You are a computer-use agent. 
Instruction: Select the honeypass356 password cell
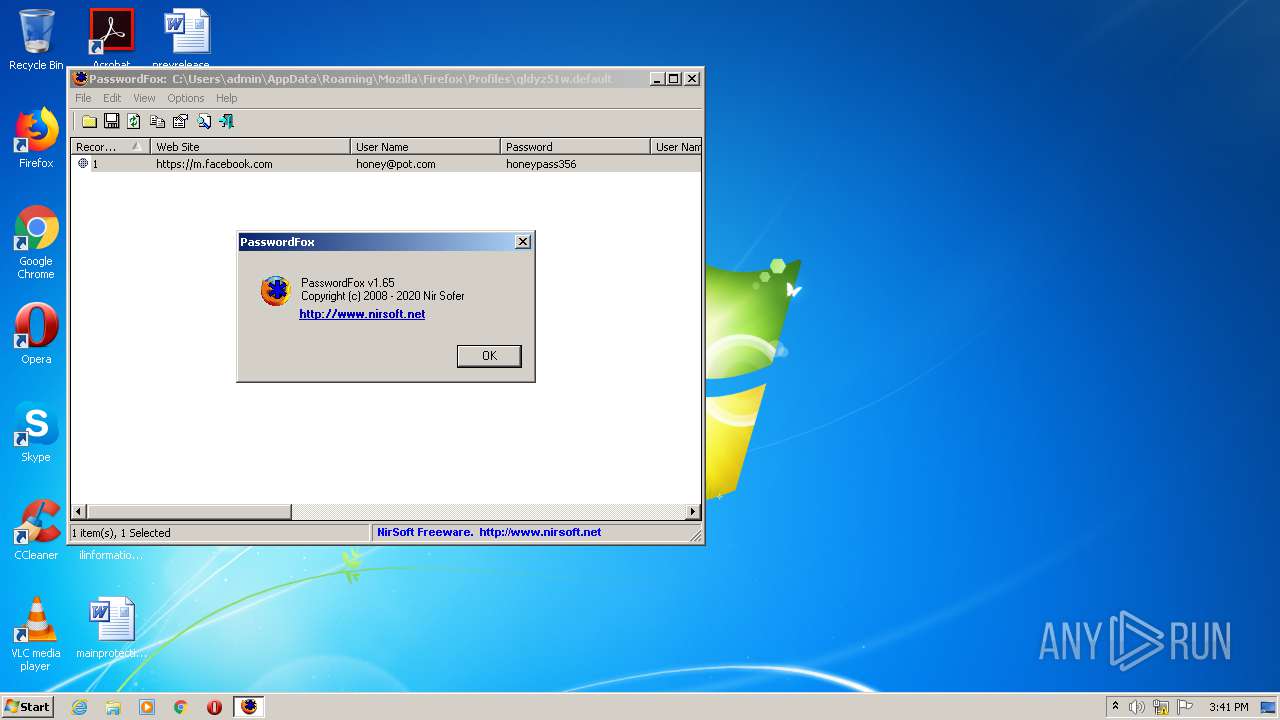coord(541,164)
